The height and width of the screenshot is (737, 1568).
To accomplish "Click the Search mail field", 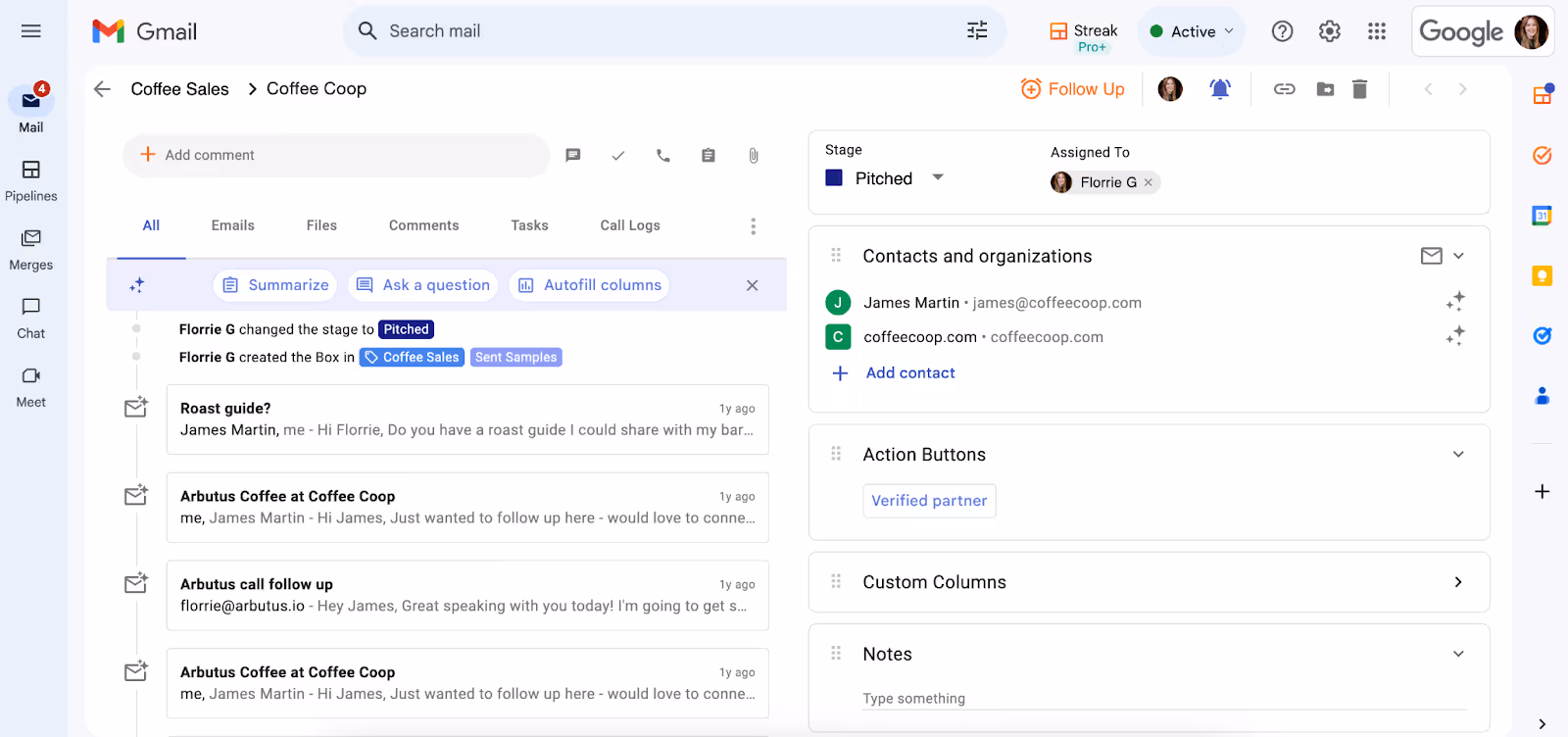I will pyautogui.click(x=674, y=31).
